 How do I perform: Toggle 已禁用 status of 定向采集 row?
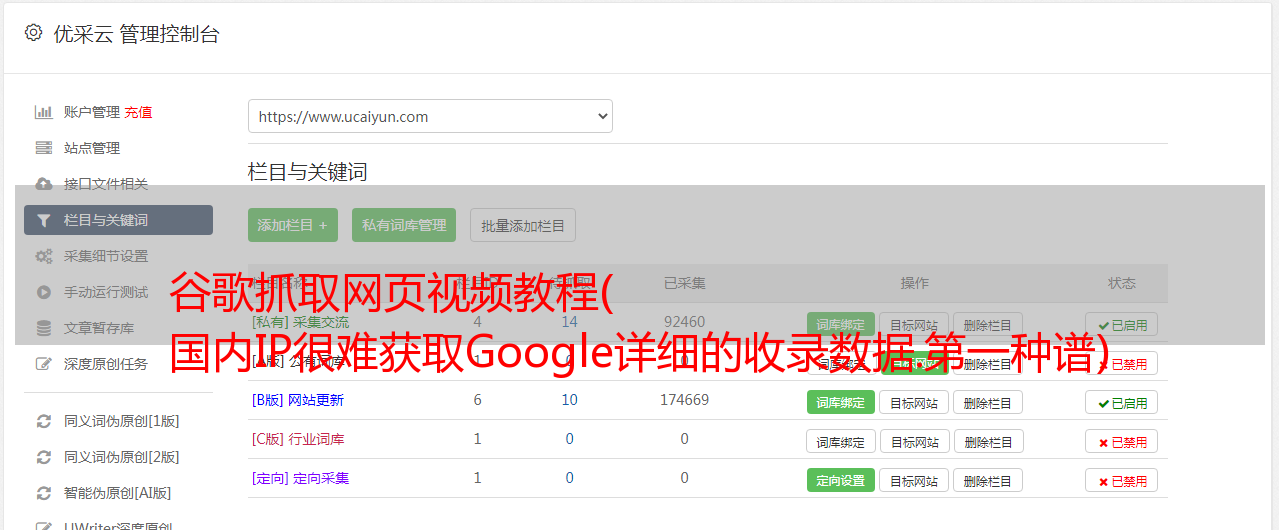pyautogui.click(x=1122, y=480)
